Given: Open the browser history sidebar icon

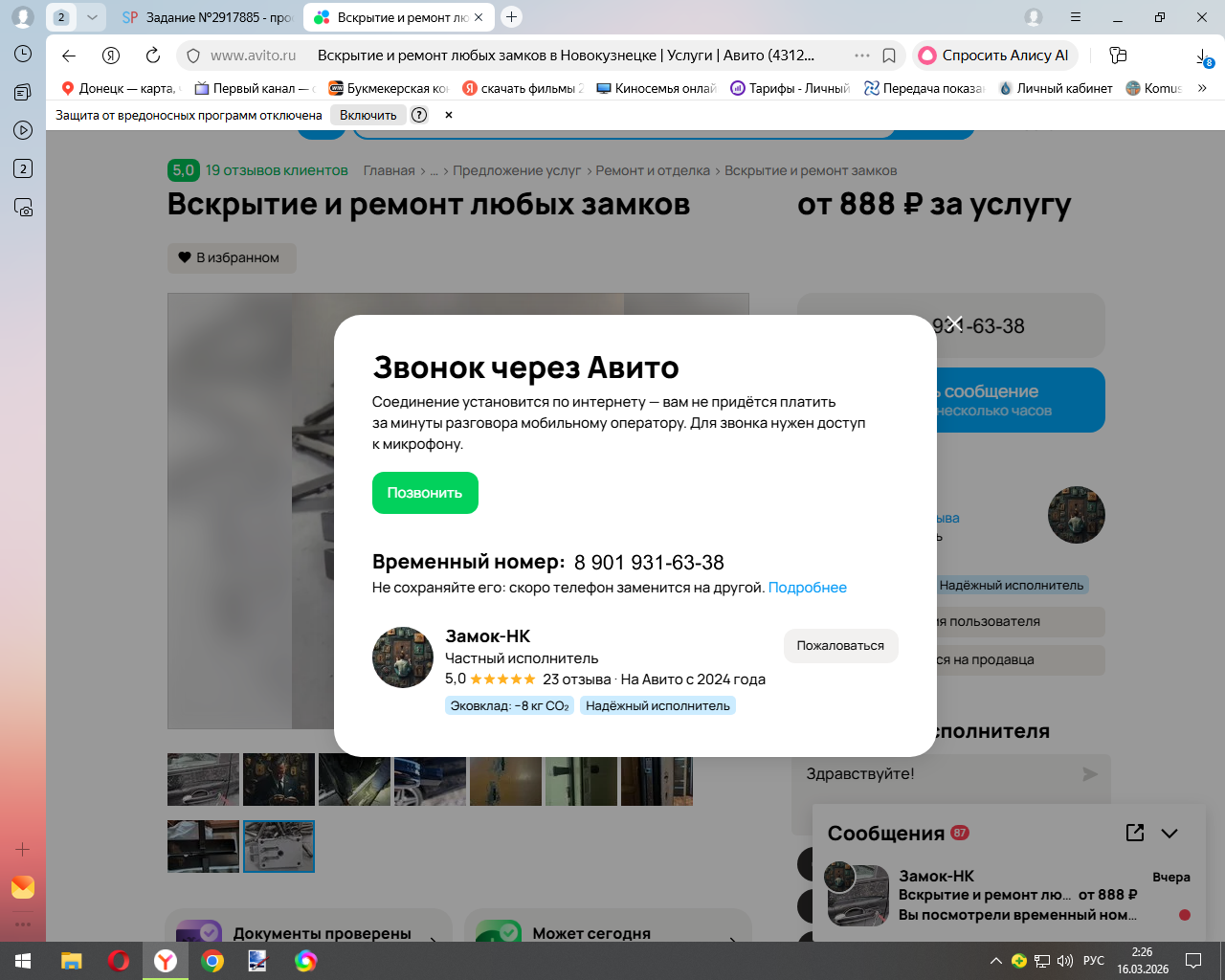Looking at the screenshot, I should coord(23,54).
